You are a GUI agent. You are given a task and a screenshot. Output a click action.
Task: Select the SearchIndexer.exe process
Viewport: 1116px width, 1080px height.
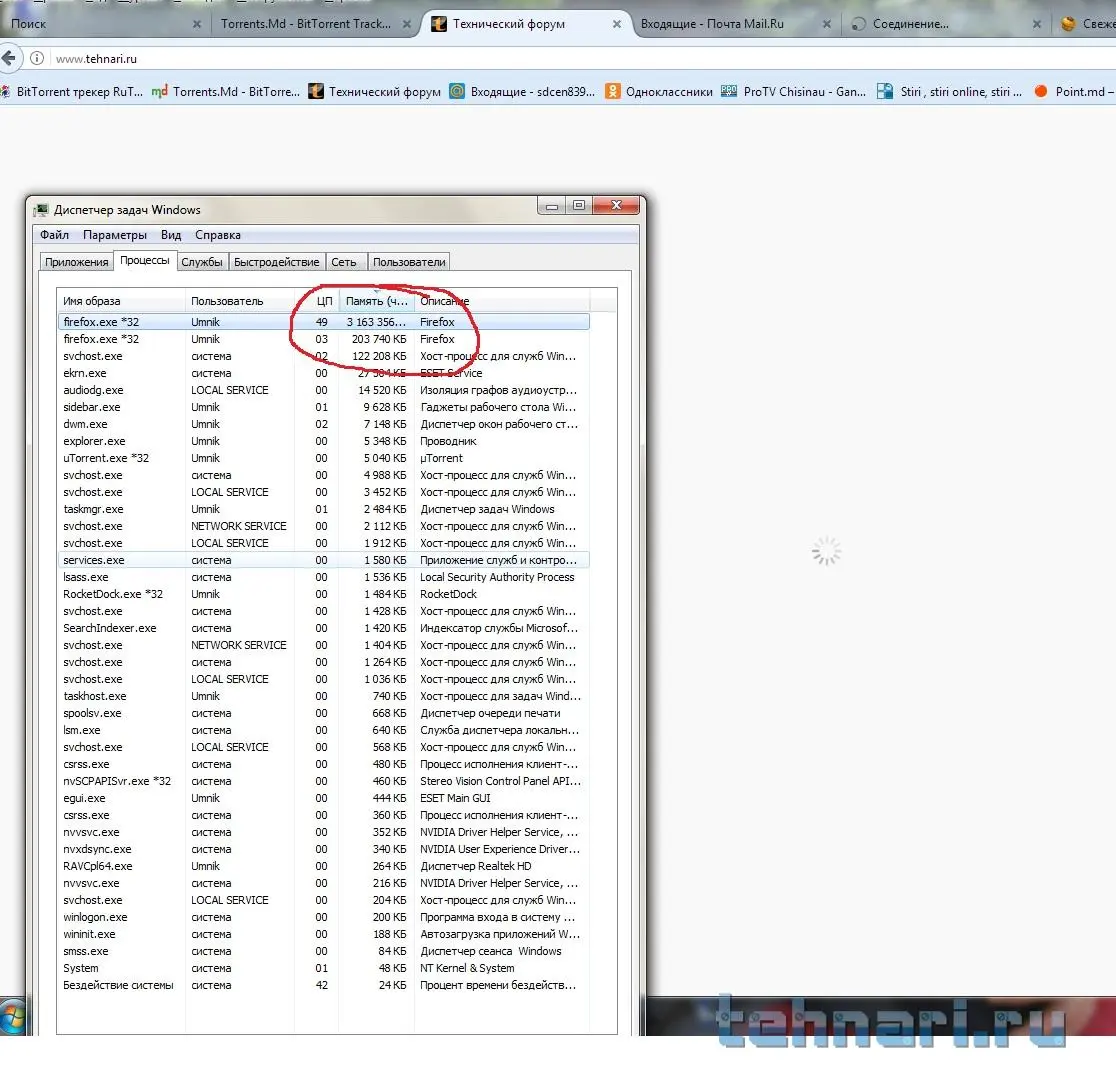click(324, 628)
